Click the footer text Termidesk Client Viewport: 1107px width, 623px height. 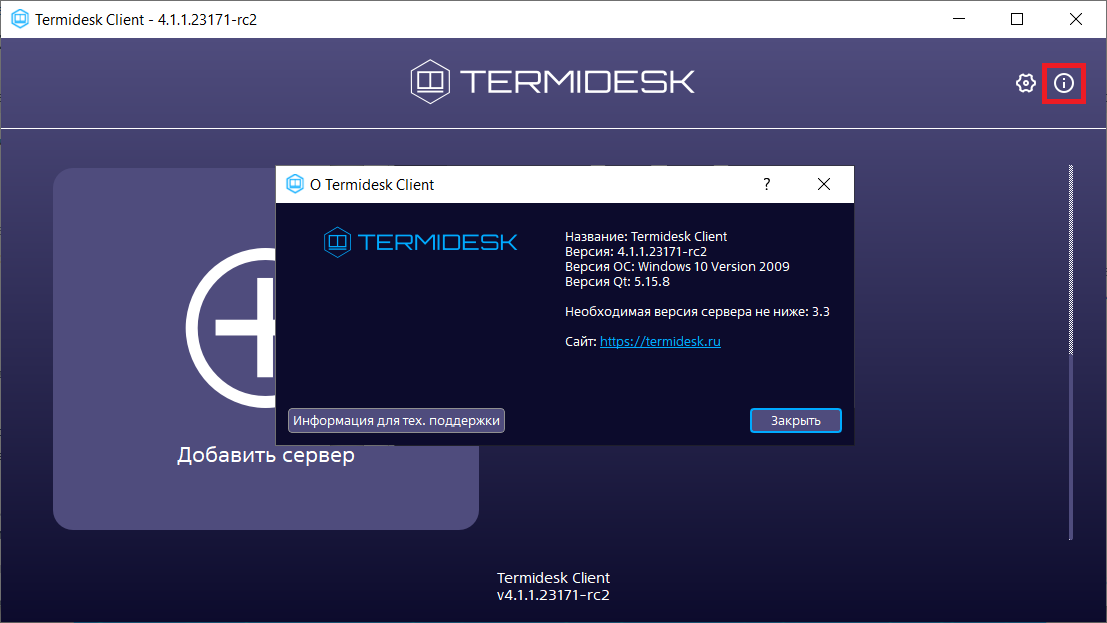coord(553,578)
